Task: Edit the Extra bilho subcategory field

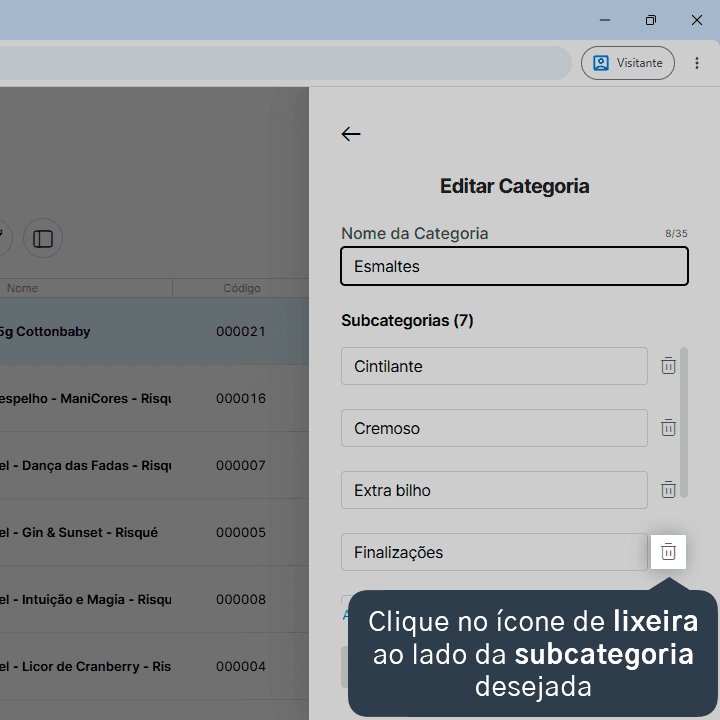Action: [x=494, y=490]
